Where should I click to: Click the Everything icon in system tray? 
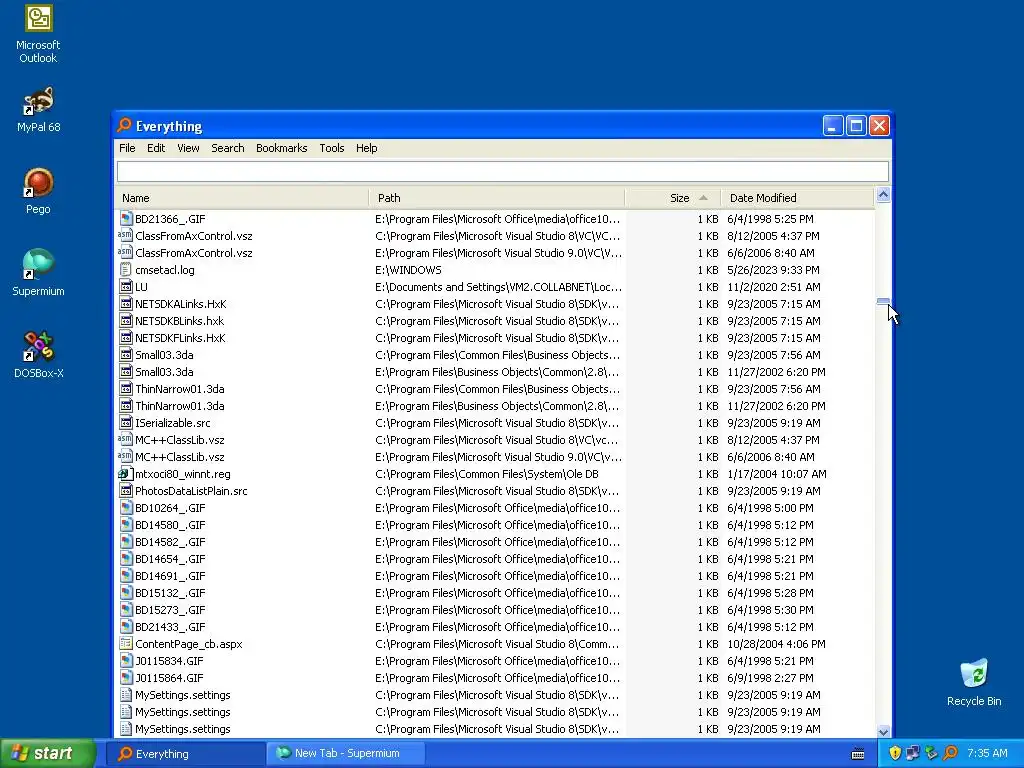(951, 753)
